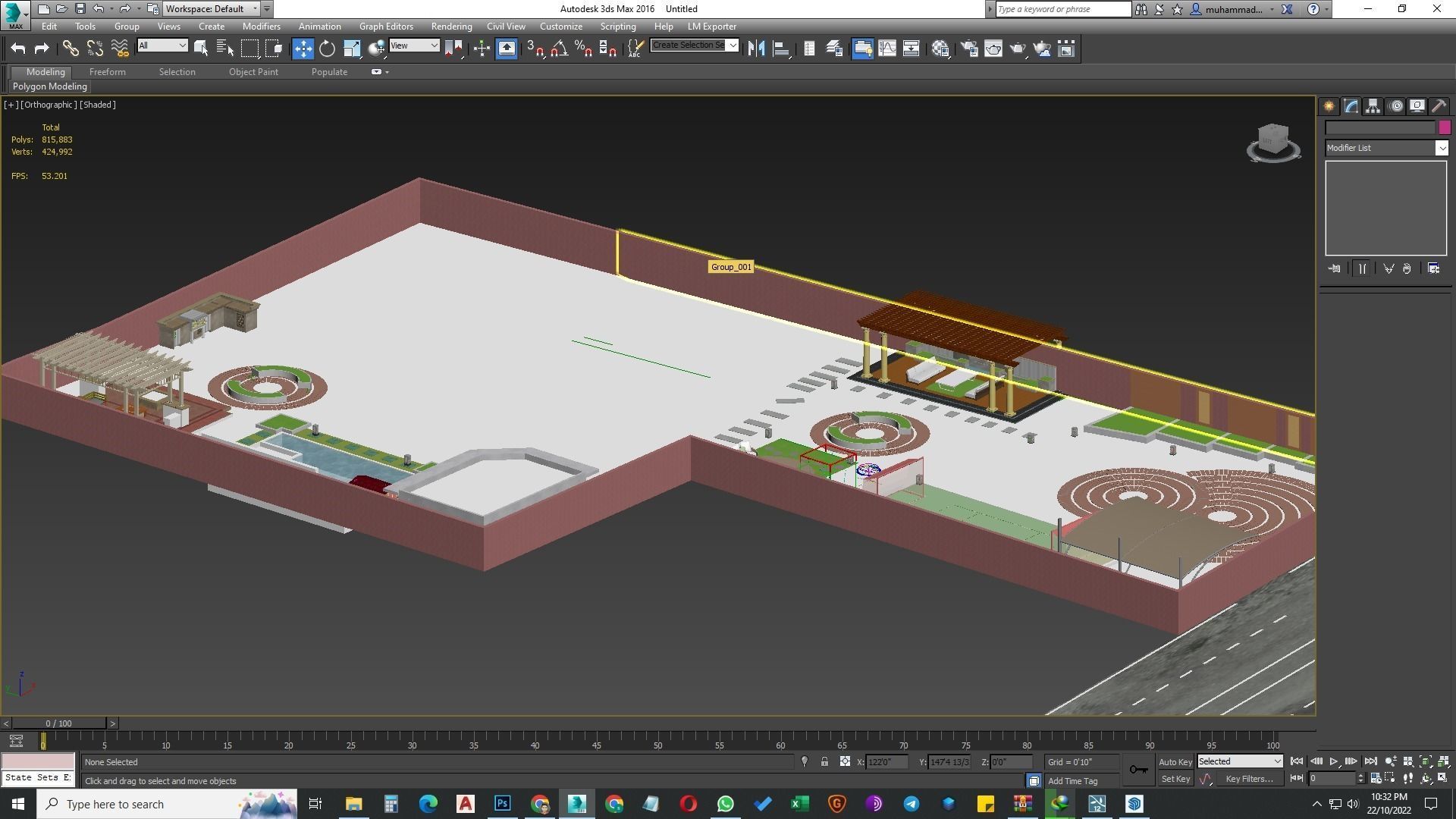This screenshot has width=1456, height=819.
Task: Open the Mirror tool
Action: pos(756,49)
